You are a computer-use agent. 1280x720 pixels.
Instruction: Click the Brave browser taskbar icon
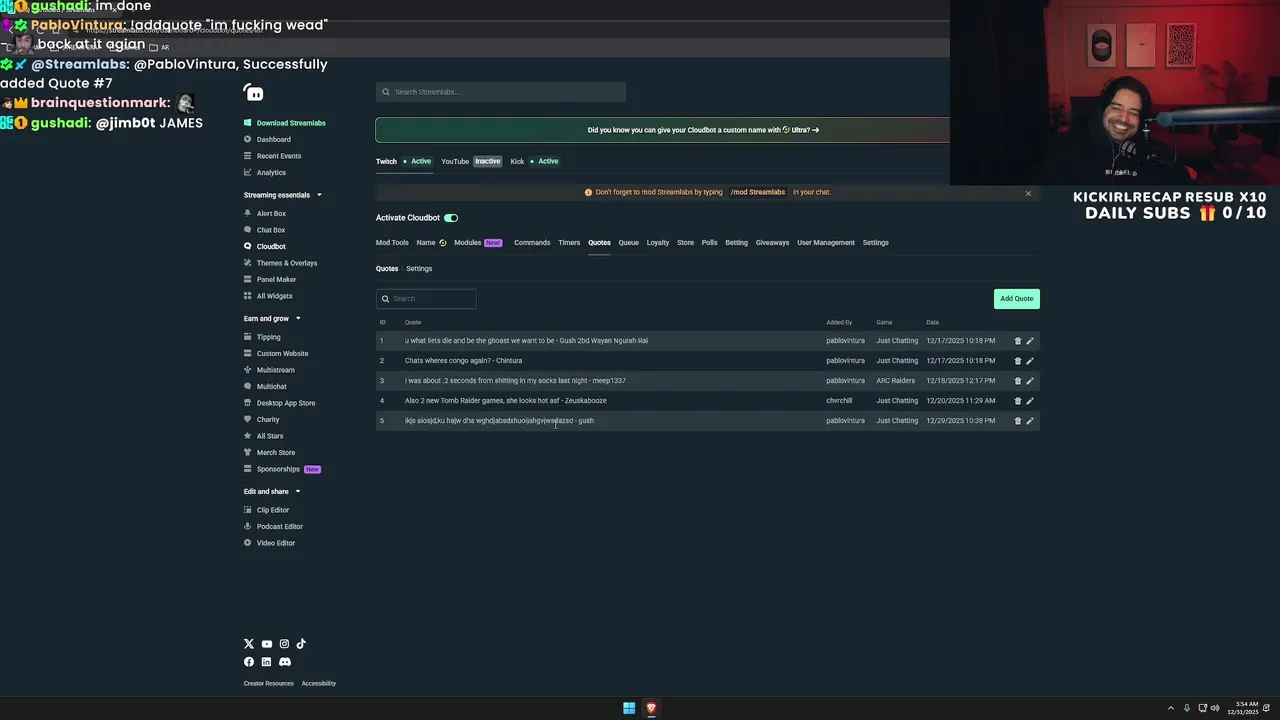[x=651, y=708]
